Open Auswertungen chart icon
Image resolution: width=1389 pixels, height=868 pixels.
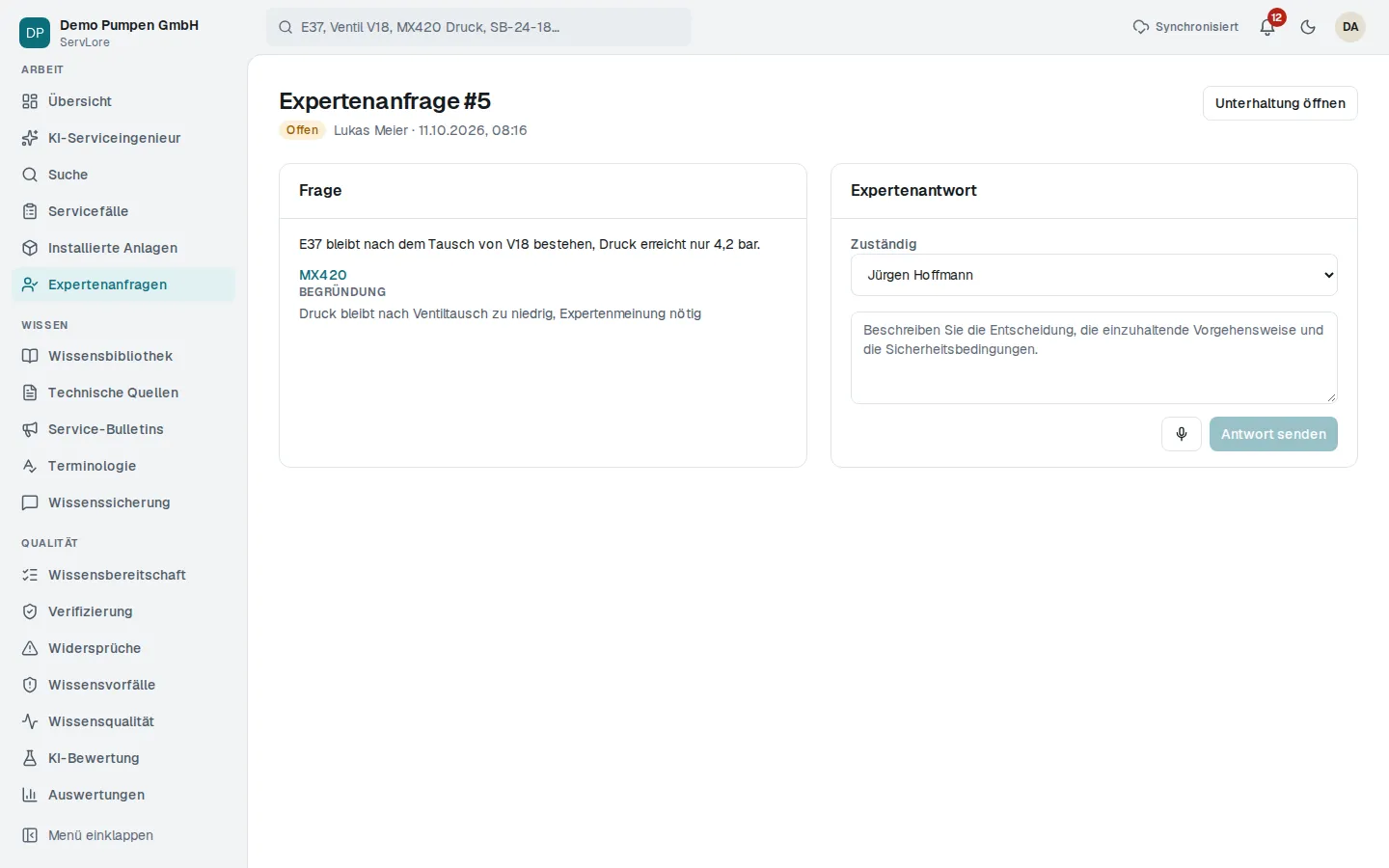click(x=30, y=795)
